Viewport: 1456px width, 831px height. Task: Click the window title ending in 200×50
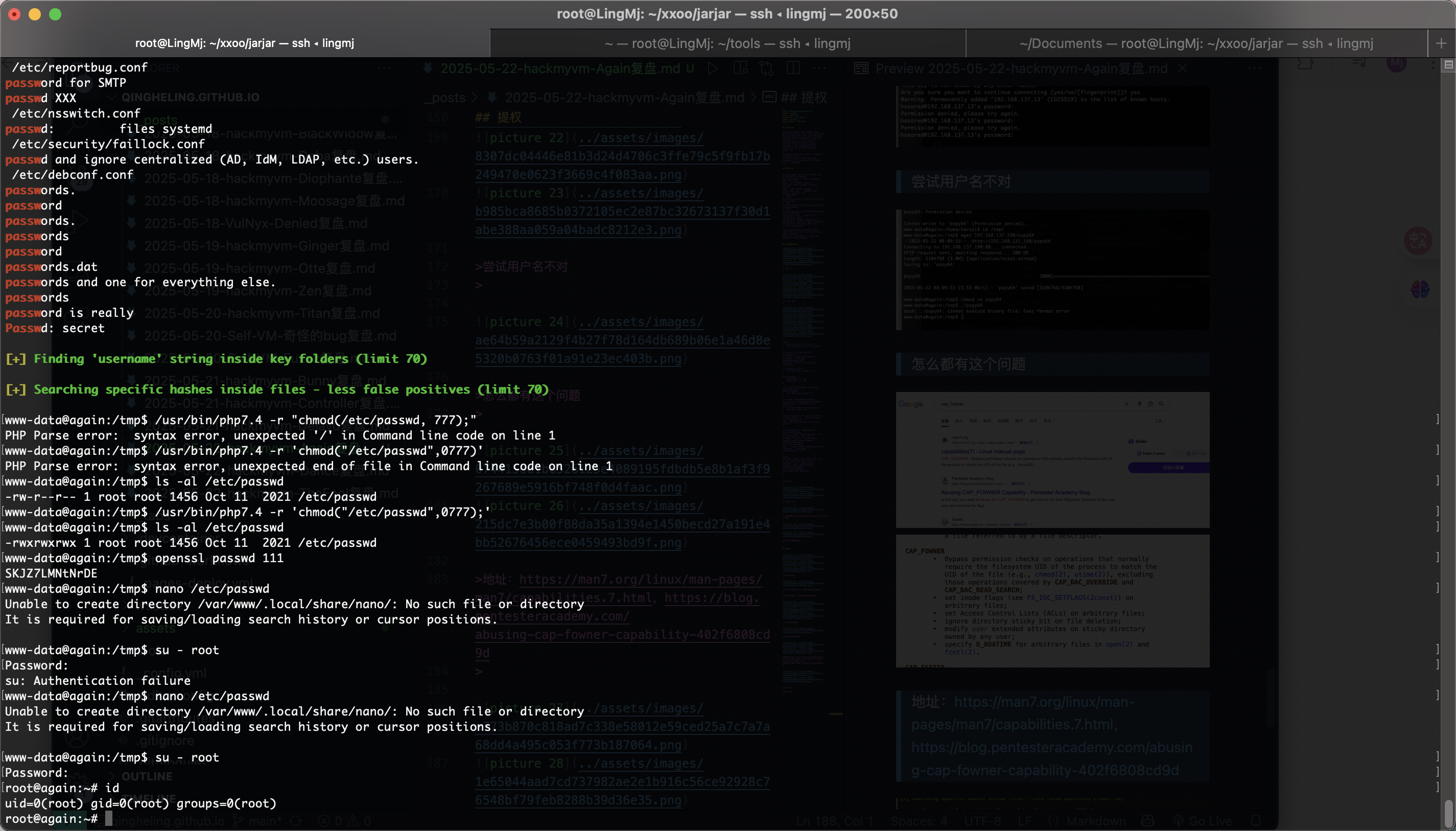(727, 14)
